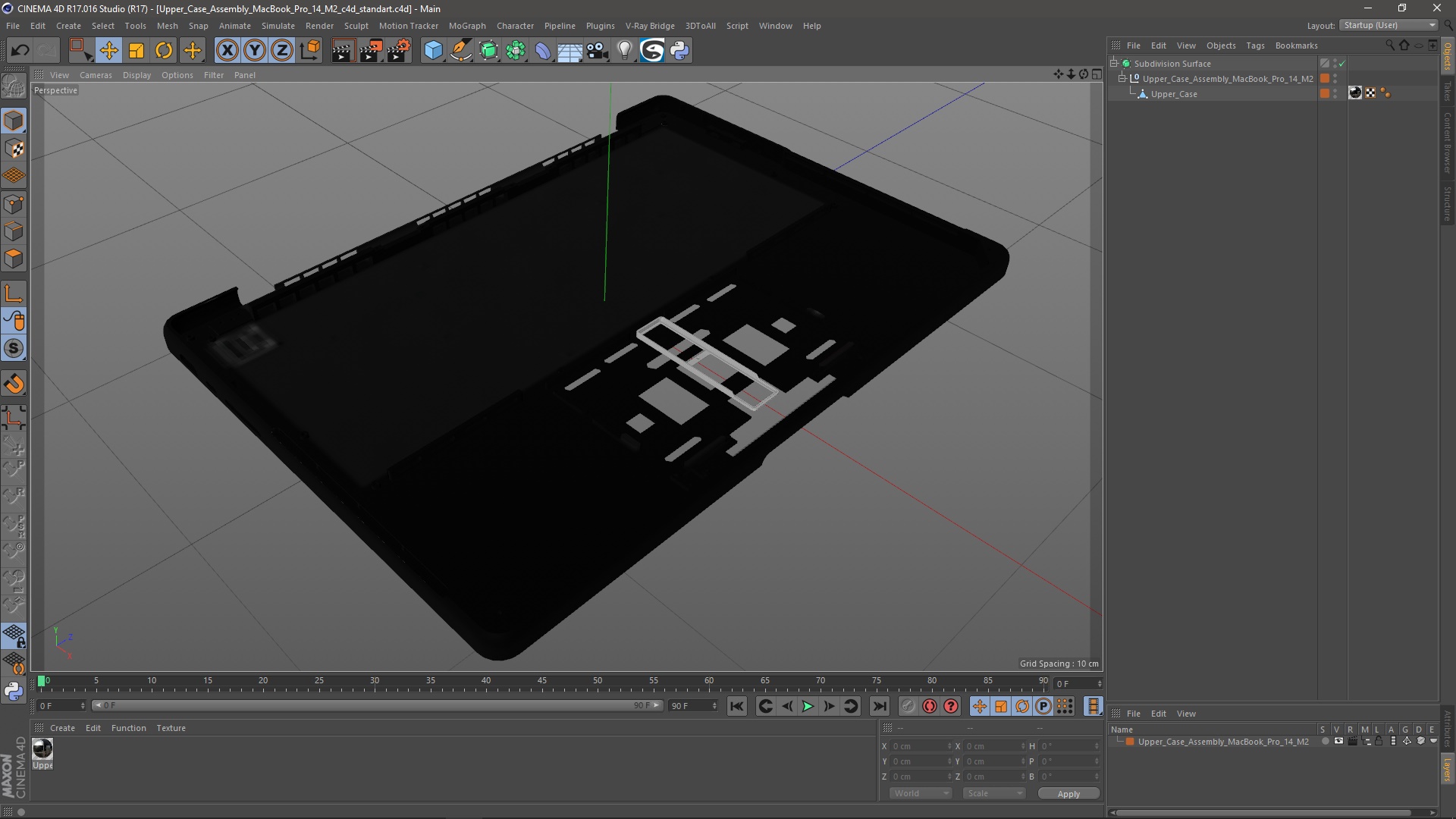Image resolution: width=1456 pixels, height=819 pixels.
Task: Select the Move tool
Action: (x=108, y=51)
